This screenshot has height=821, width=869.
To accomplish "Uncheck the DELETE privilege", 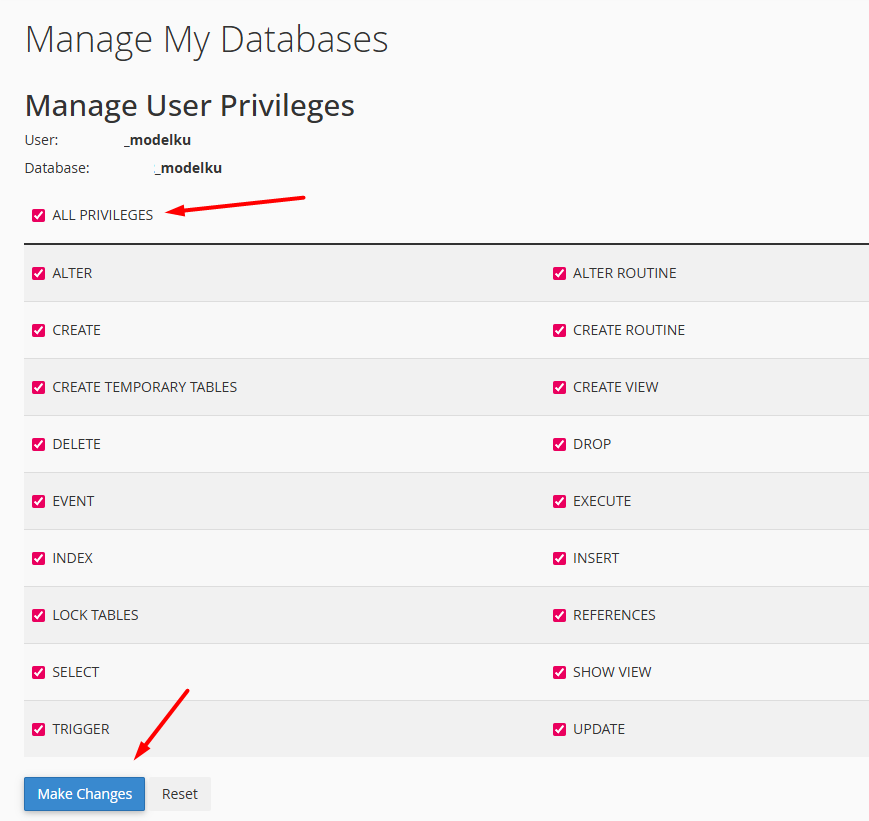I will [x=38, y=443].
